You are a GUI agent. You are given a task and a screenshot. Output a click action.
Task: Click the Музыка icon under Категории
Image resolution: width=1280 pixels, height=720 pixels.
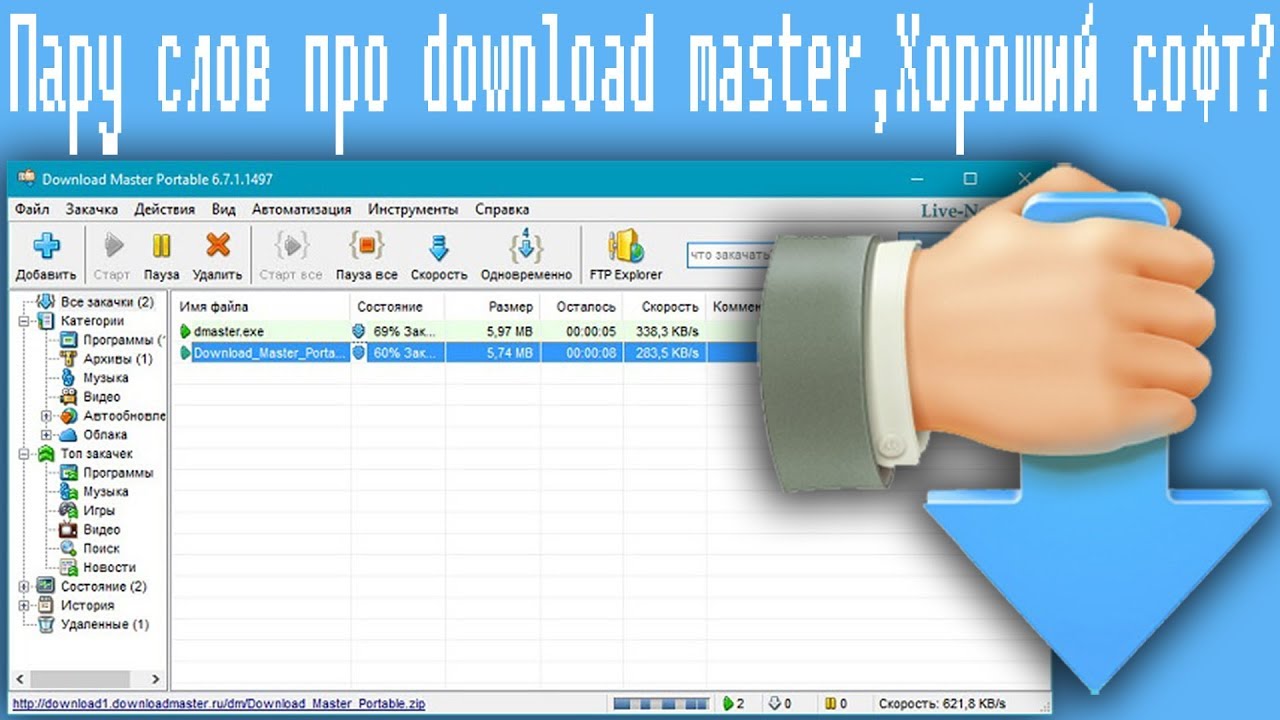[x=68, y=378]
